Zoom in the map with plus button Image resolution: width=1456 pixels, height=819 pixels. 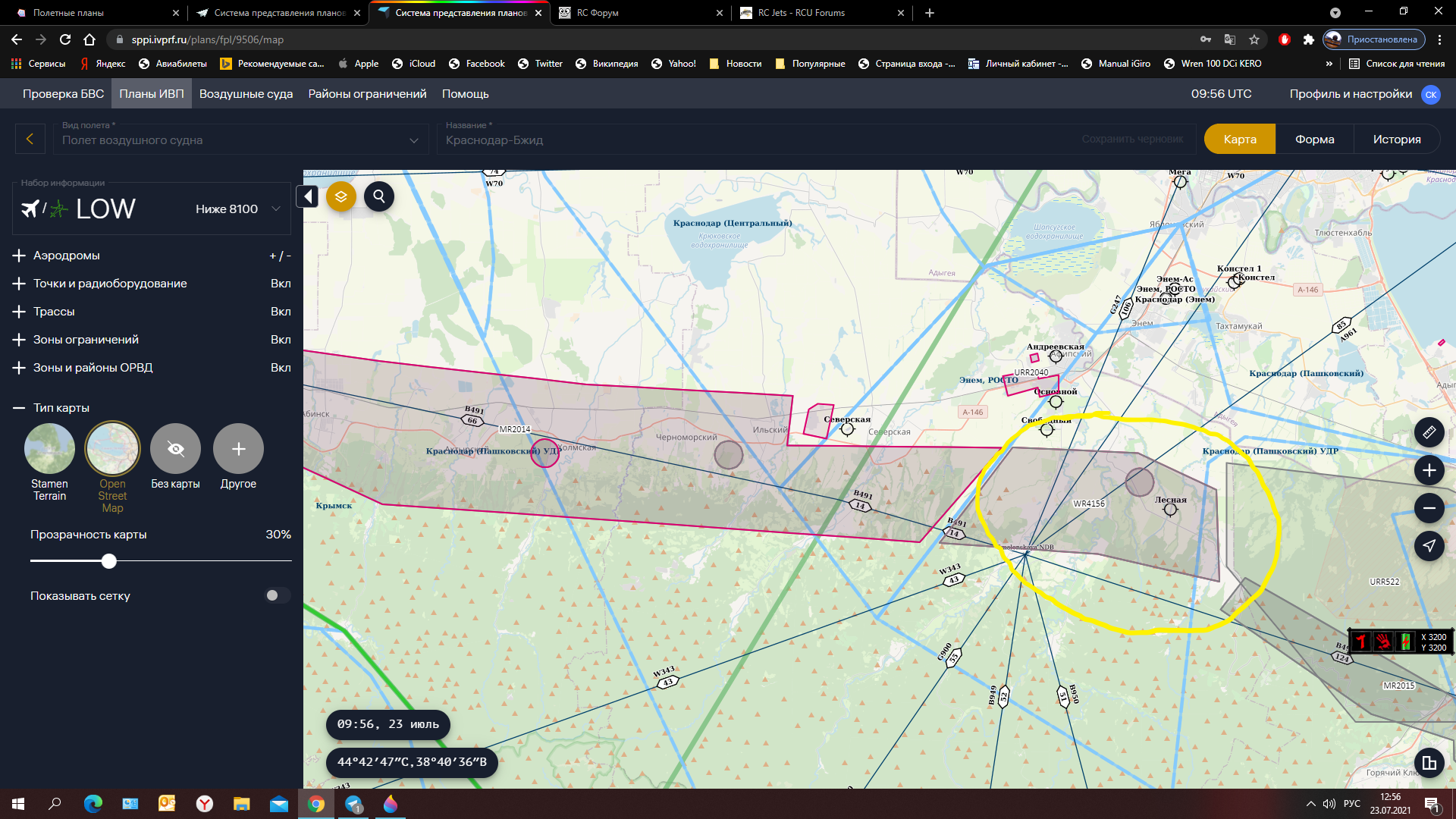coord(1429,470)
